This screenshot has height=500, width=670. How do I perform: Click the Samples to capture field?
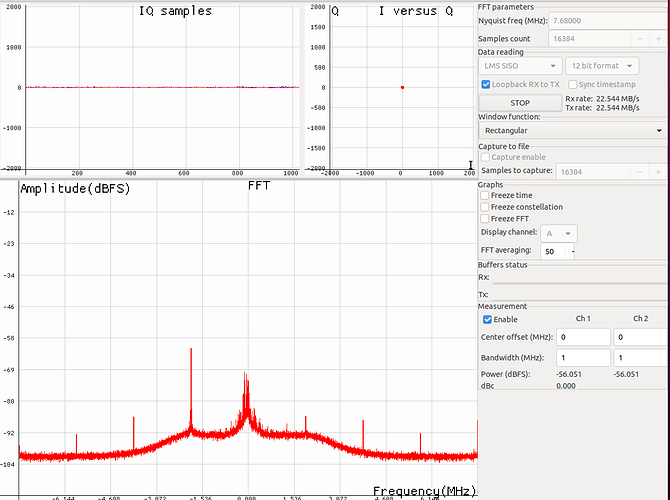click(593, 172)
